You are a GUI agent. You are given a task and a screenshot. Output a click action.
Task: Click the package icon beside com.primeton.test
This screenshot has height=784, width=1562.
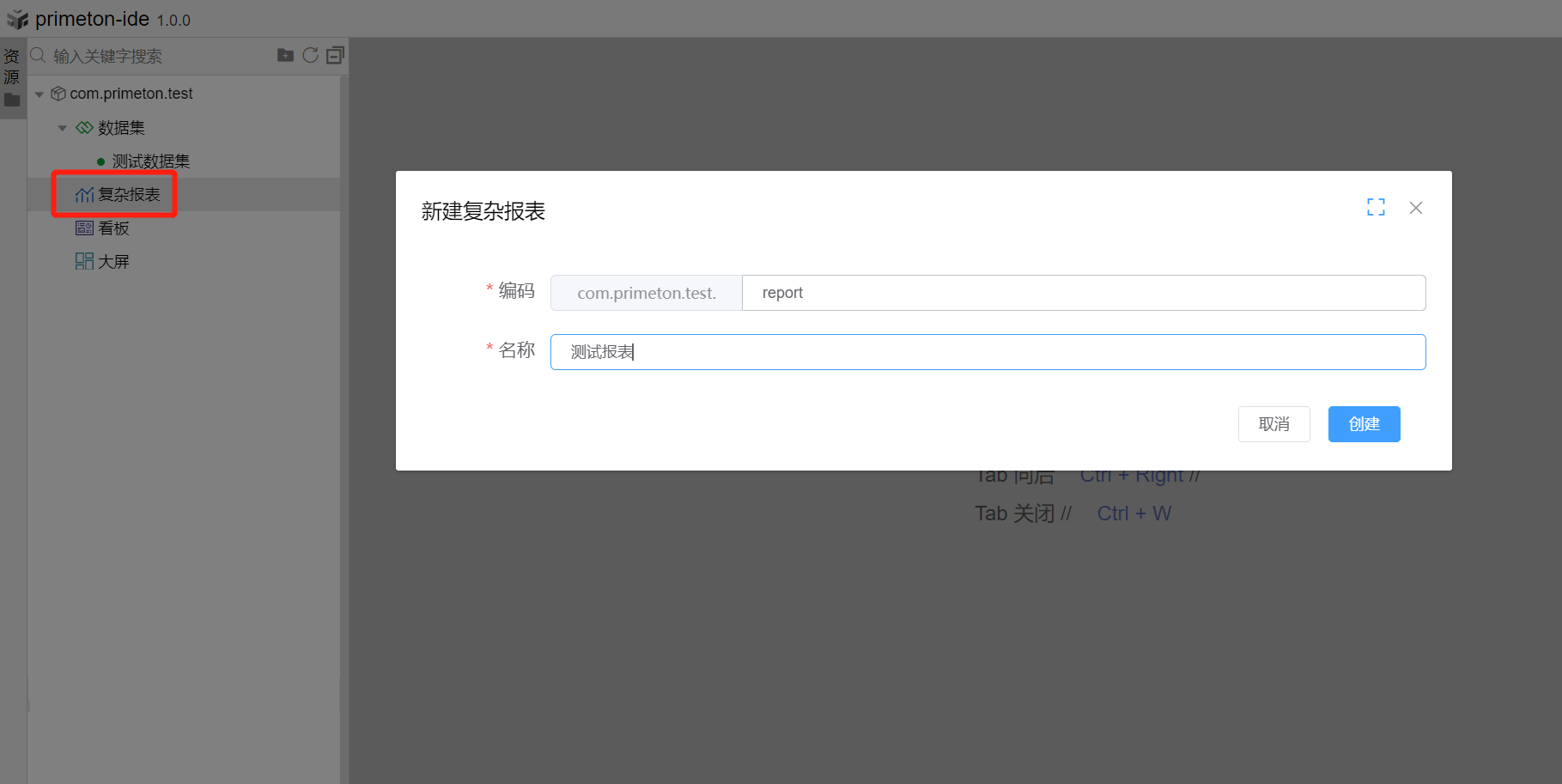point(58,94)
